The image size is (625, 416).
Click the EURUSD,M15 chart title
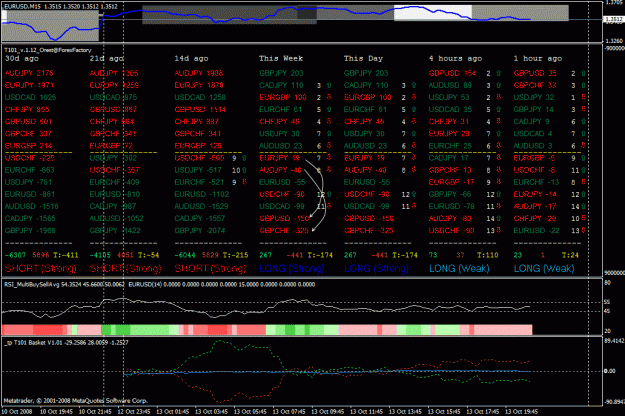23,7
